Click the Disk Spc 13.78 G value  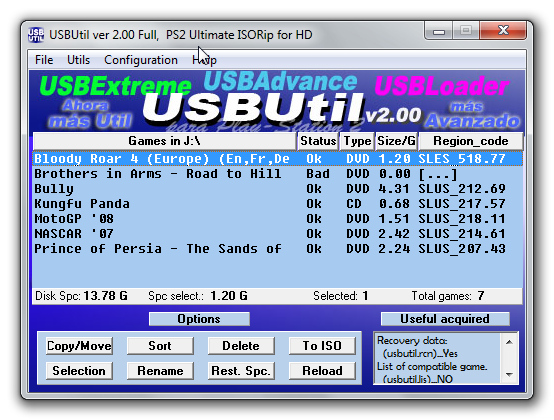tap(105, 296)
